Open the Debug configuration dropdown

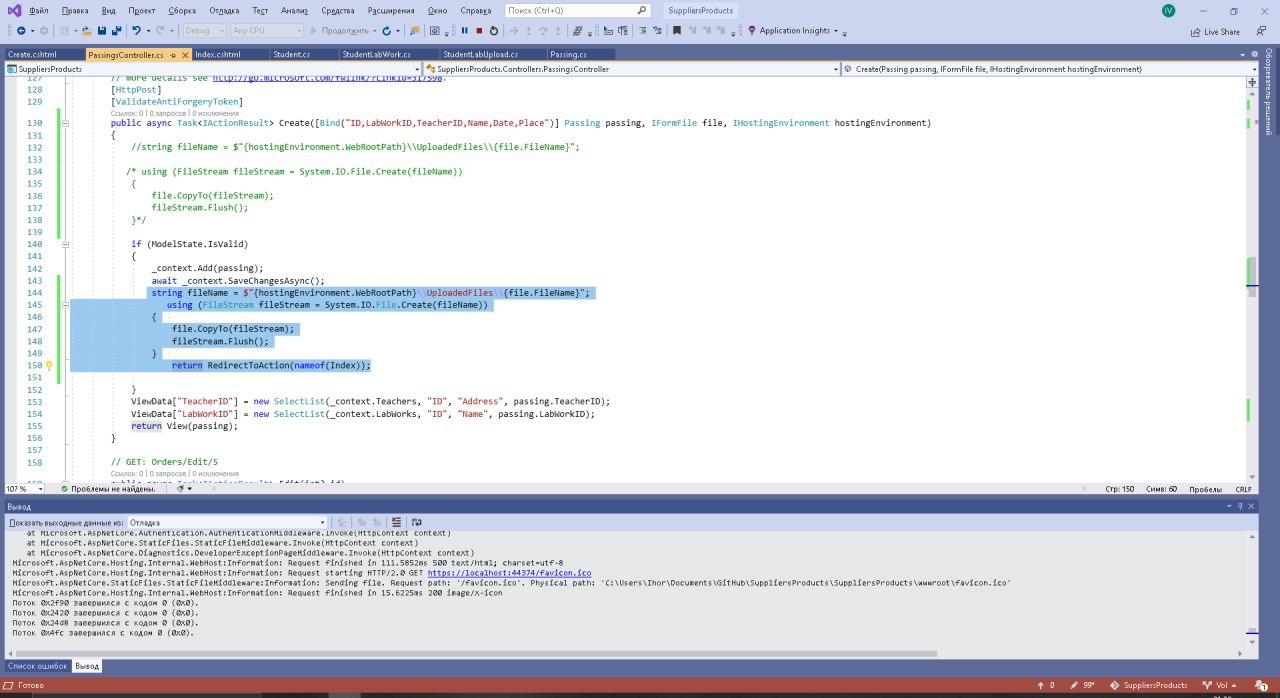204,31
